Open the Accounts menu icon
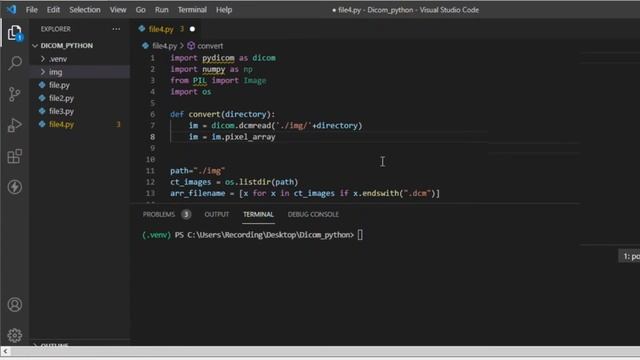The image size is (640, 360). 15,304
